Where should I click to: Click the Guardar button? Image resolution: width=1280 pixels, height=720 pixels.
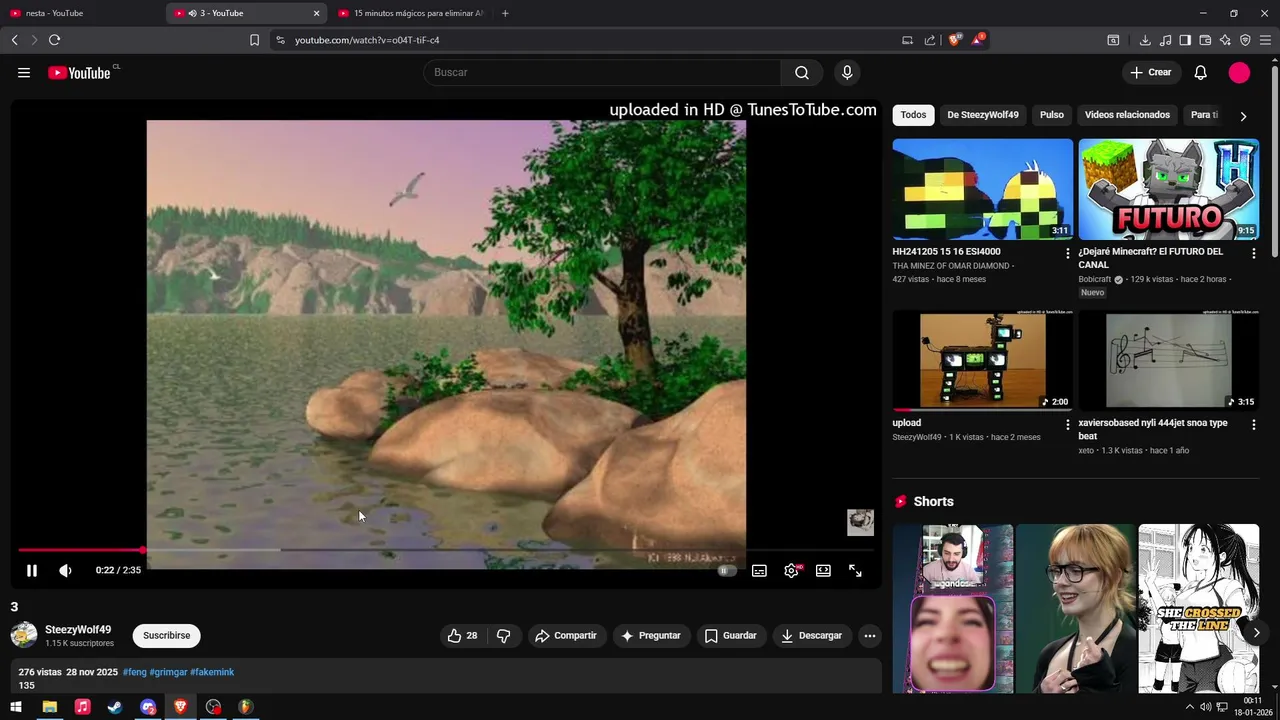pos(730,635)
